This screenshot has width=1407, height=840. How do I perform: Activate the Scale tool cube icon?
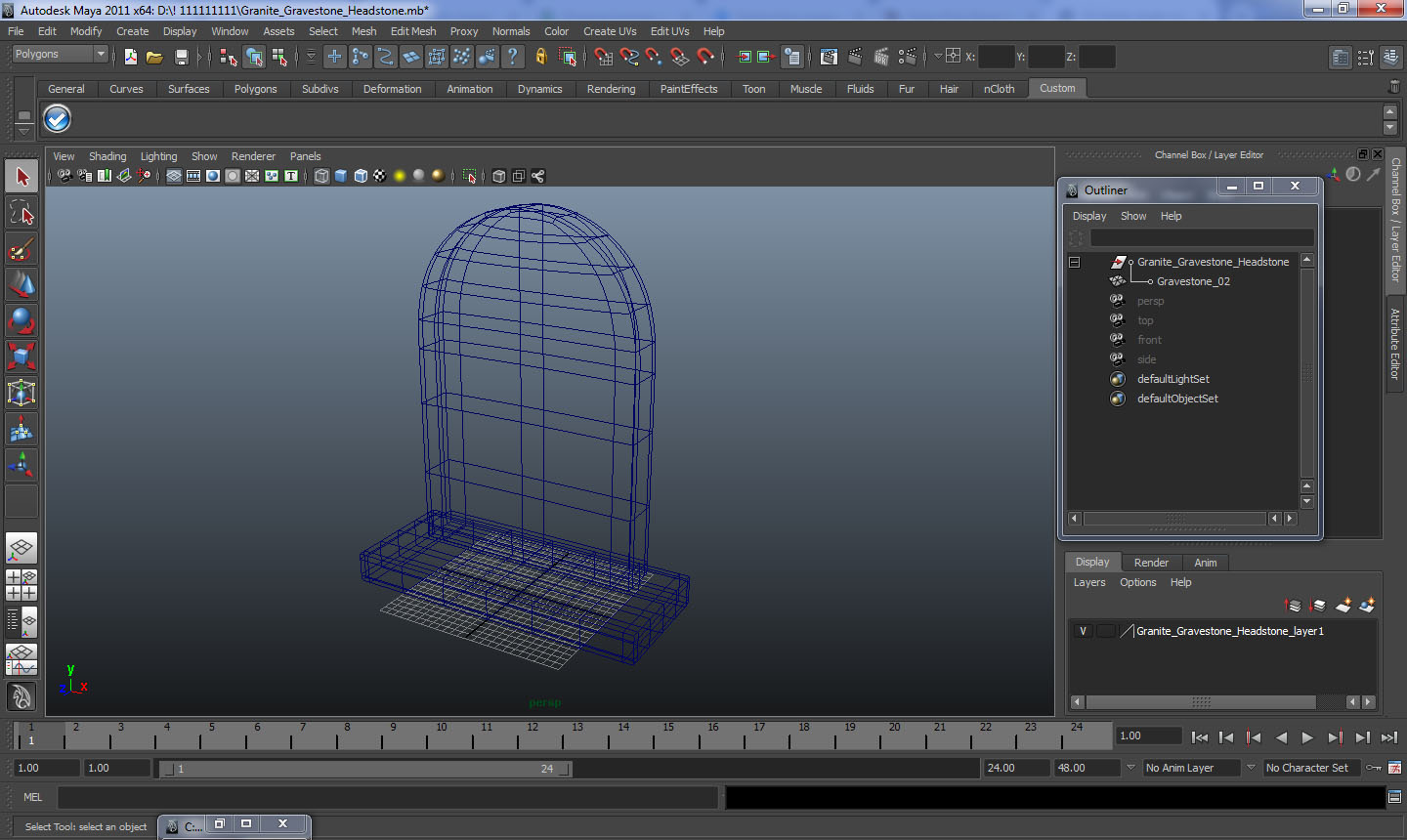point(21,357)
